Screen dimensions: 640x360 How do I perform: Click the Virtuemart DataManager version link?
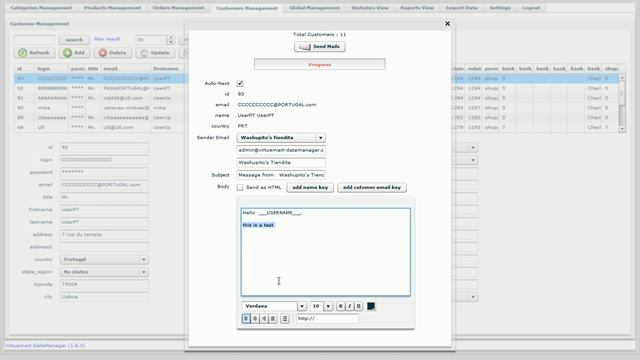pos(45,345)
